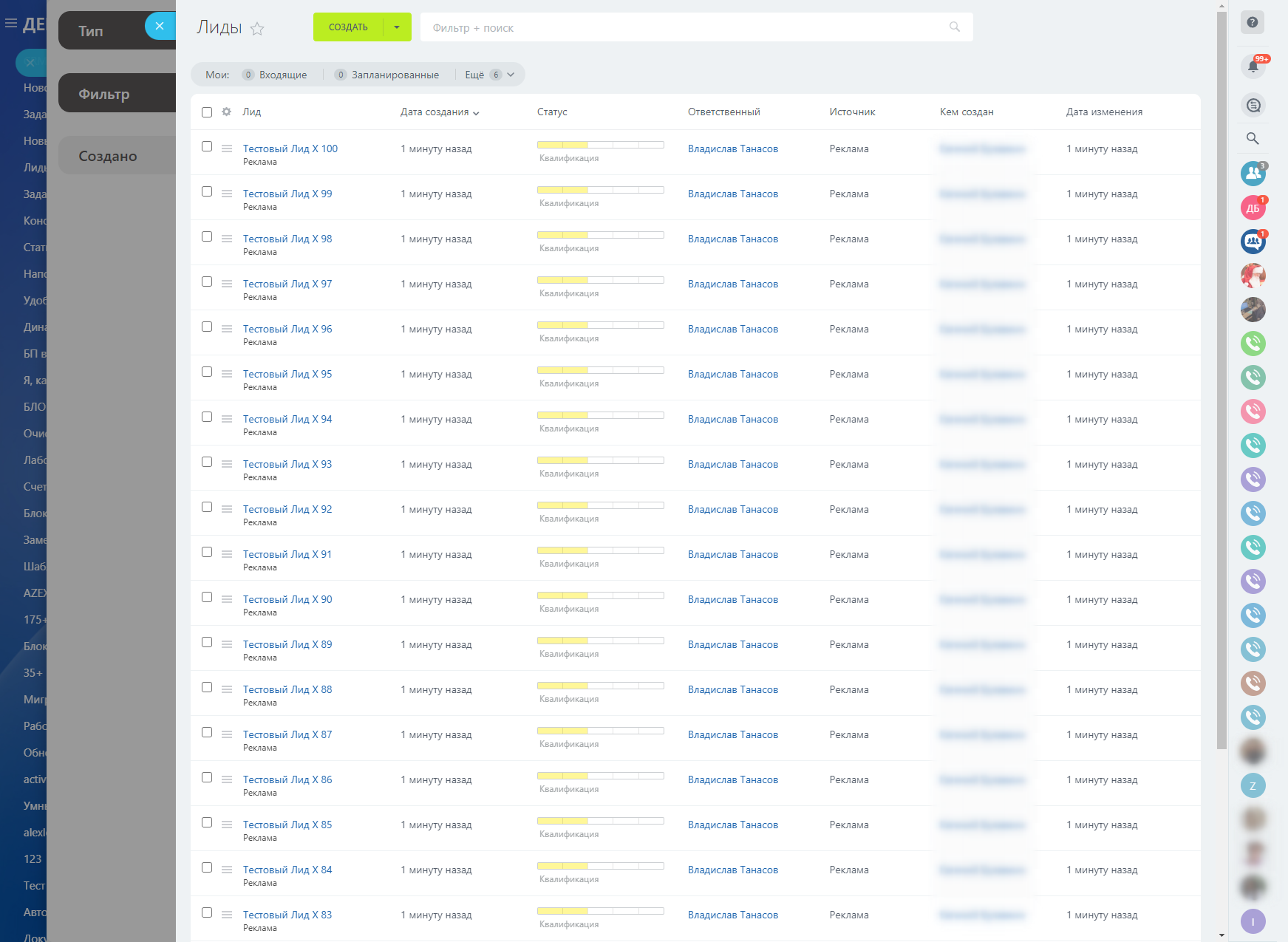Viewport: 1288px width, 942px height.
Task: Click the favorite star next to Лиды
Action: (257, 29)
